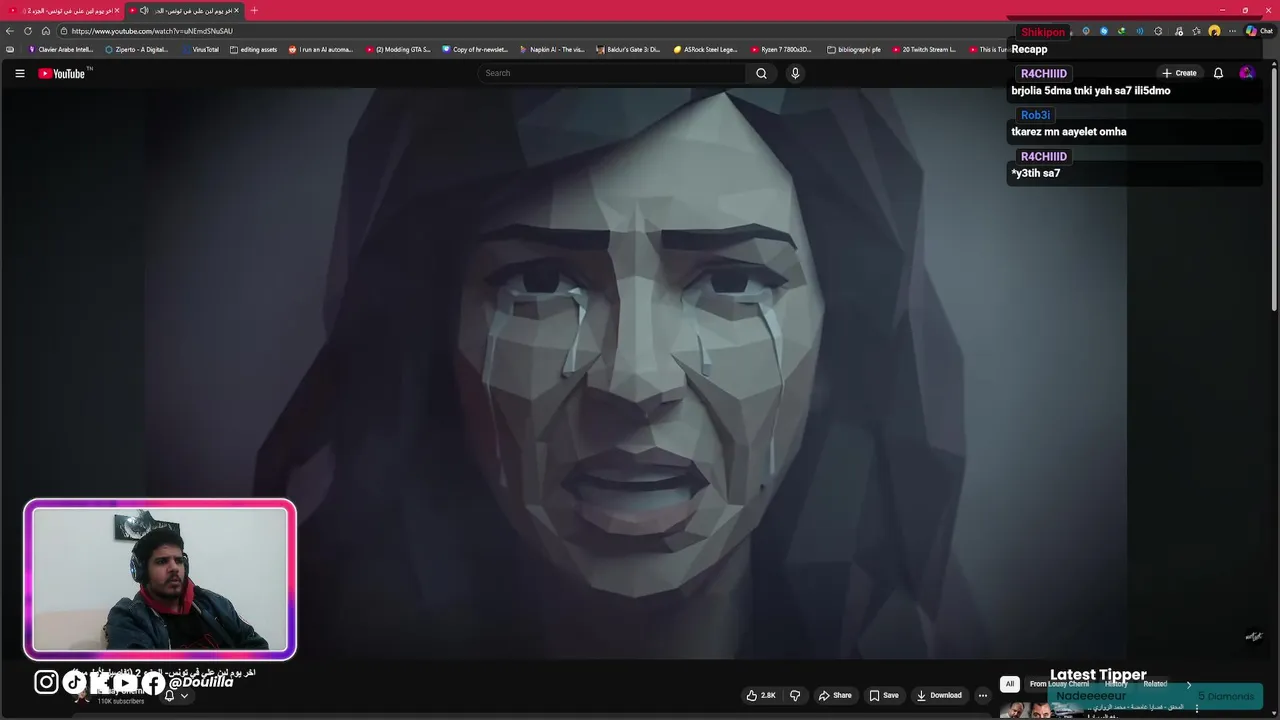
Task: Open the YouTube hamburger guide menu
Action: (x=19, y=73)
